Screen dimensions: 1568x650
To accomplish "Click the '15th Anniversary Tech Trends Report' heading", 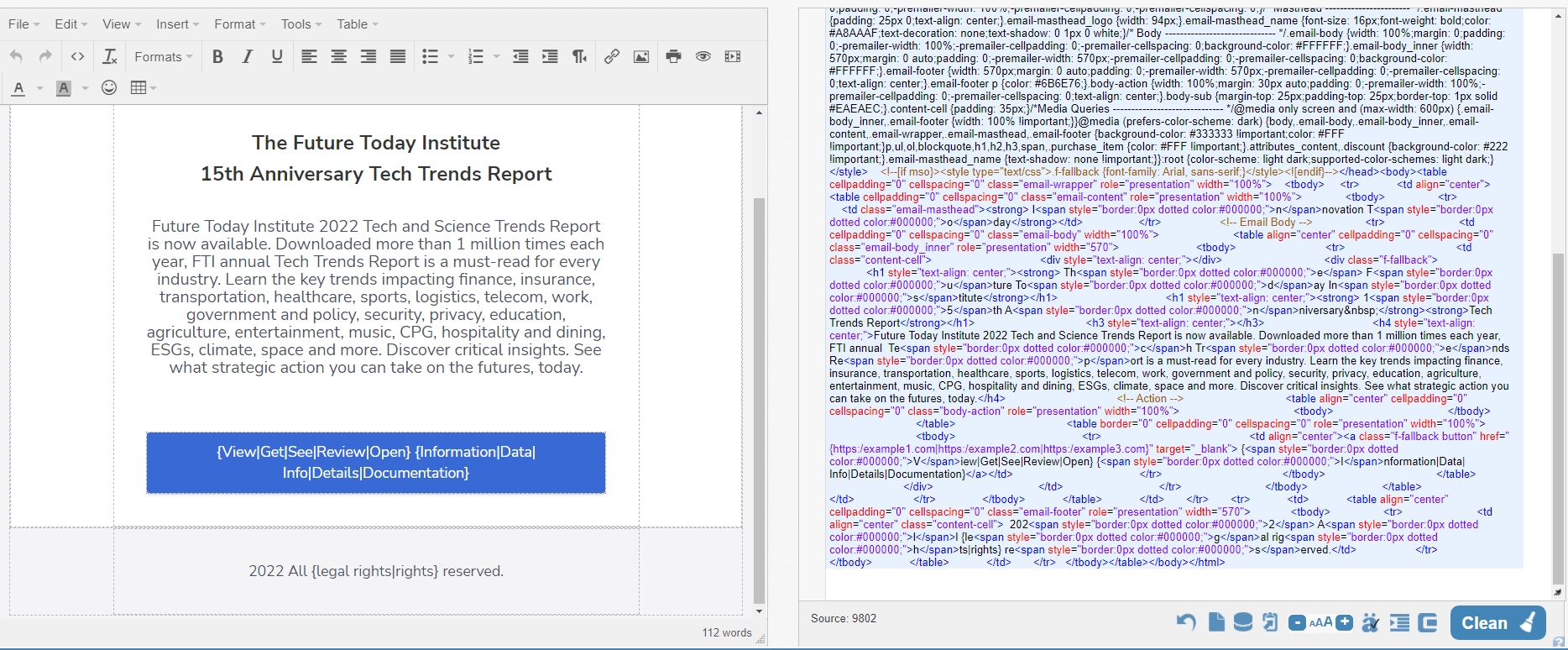I will pos(376,174).
